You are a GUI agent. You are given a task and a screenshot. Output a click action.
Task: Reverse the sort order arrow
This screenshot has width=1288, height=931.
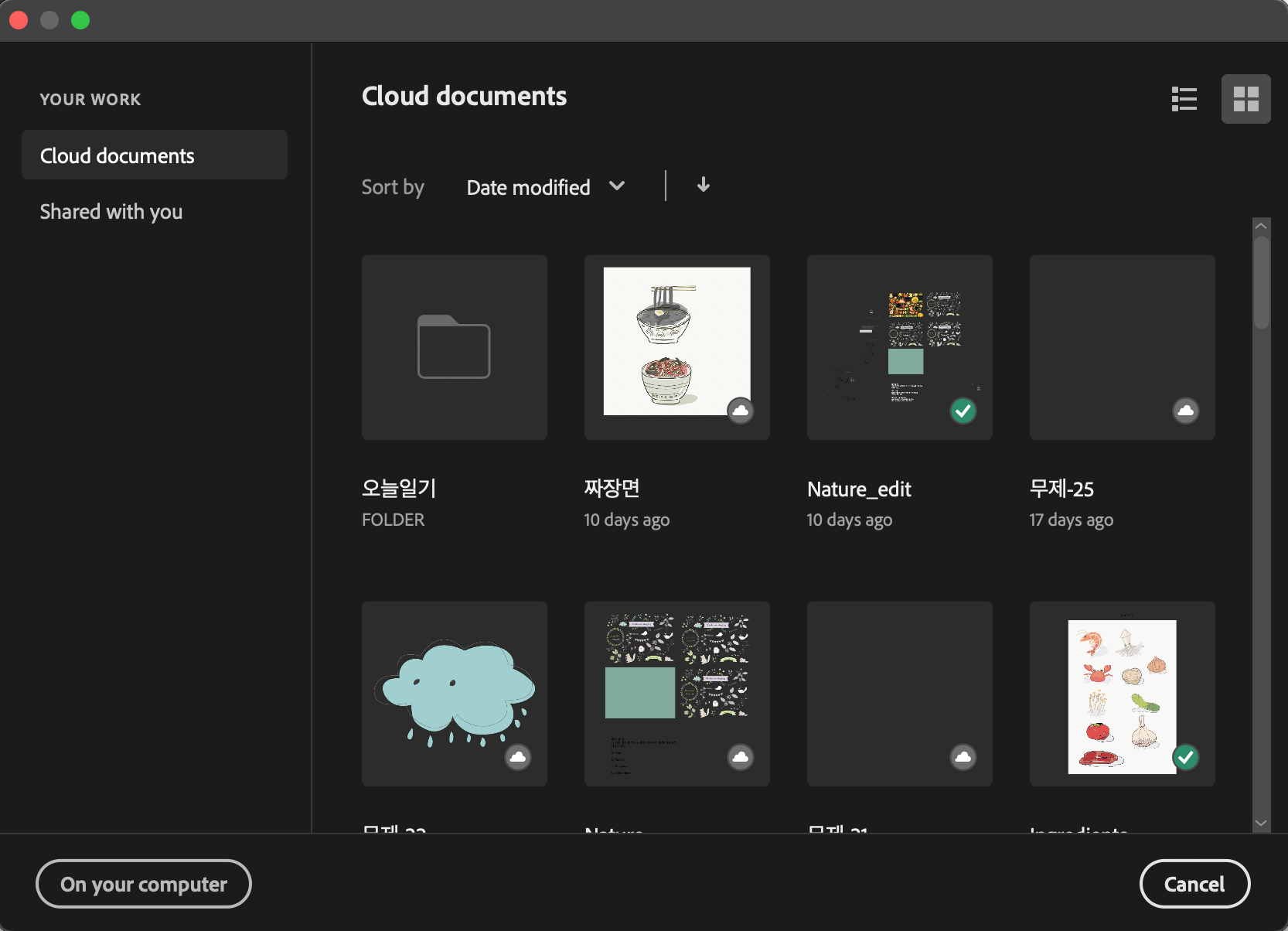pos(703,185)
